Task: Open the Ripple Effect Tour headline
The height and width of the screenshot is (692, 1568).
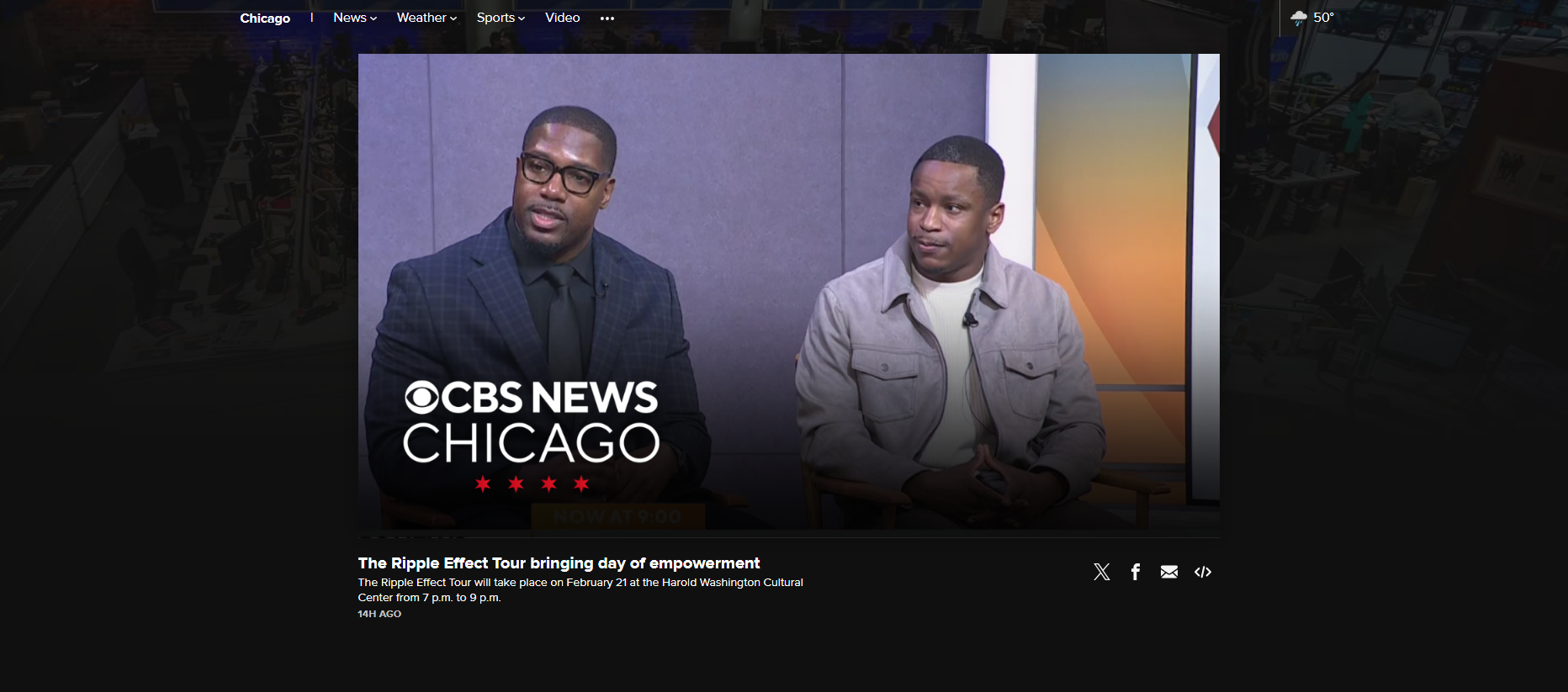Action: pyautogui.click(x=559, y=563)
